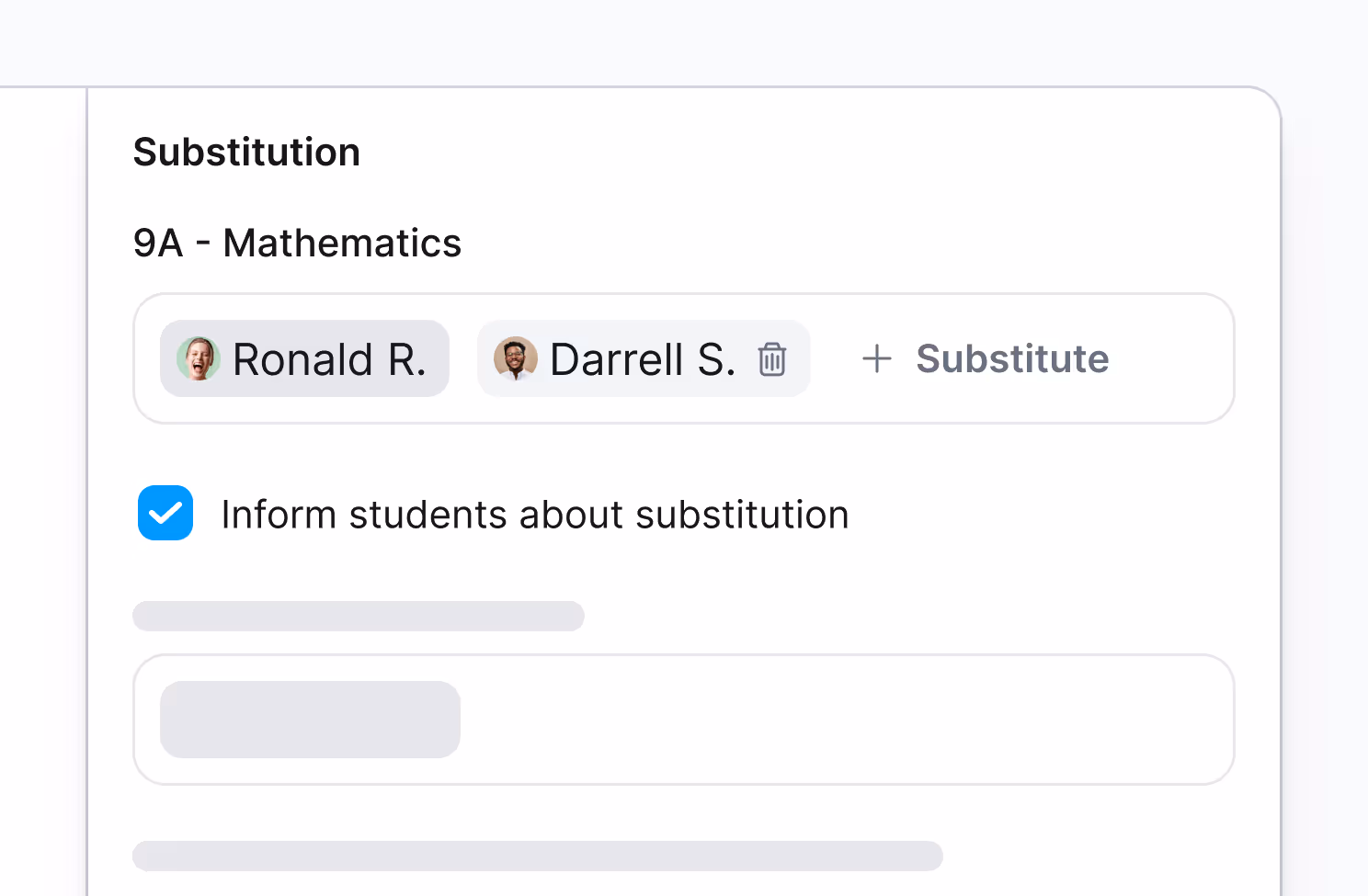This screenshot has height=896, width=1368.
Task: Click empty space right of the Substitute button
Action: [1172, 358]
